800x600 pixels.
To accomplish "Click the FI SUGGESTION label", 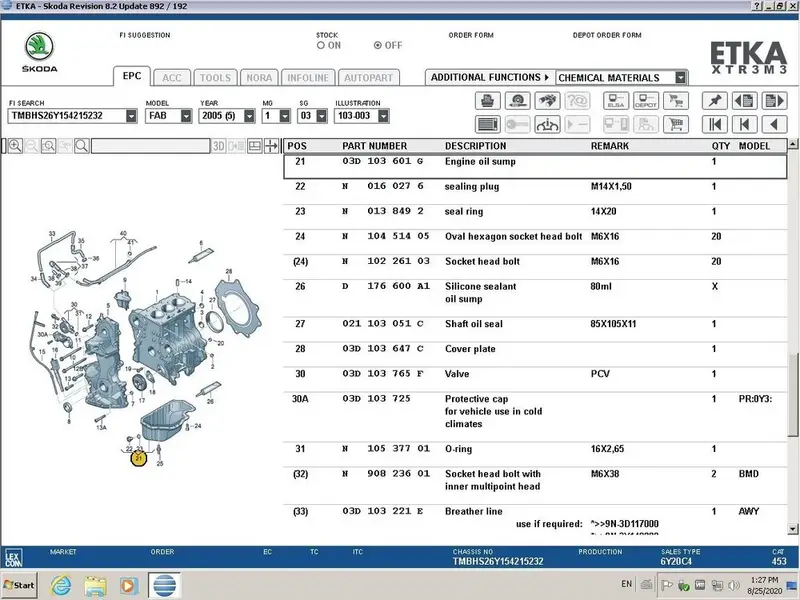I will click(x=145, y=35).
